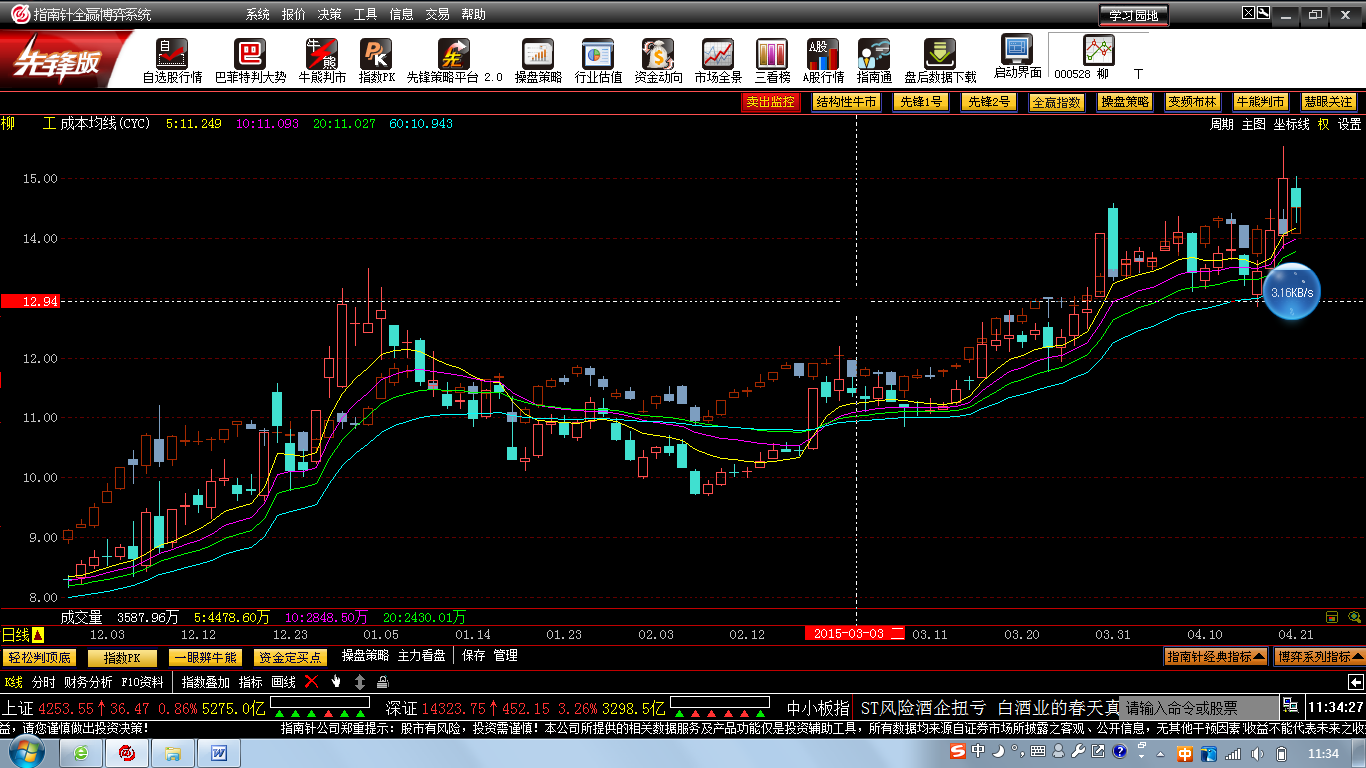The width and height of the screenshot is (1366, 768).
Task: Click the boxed X icon in title bar
Action: (x=1247, y=13)
